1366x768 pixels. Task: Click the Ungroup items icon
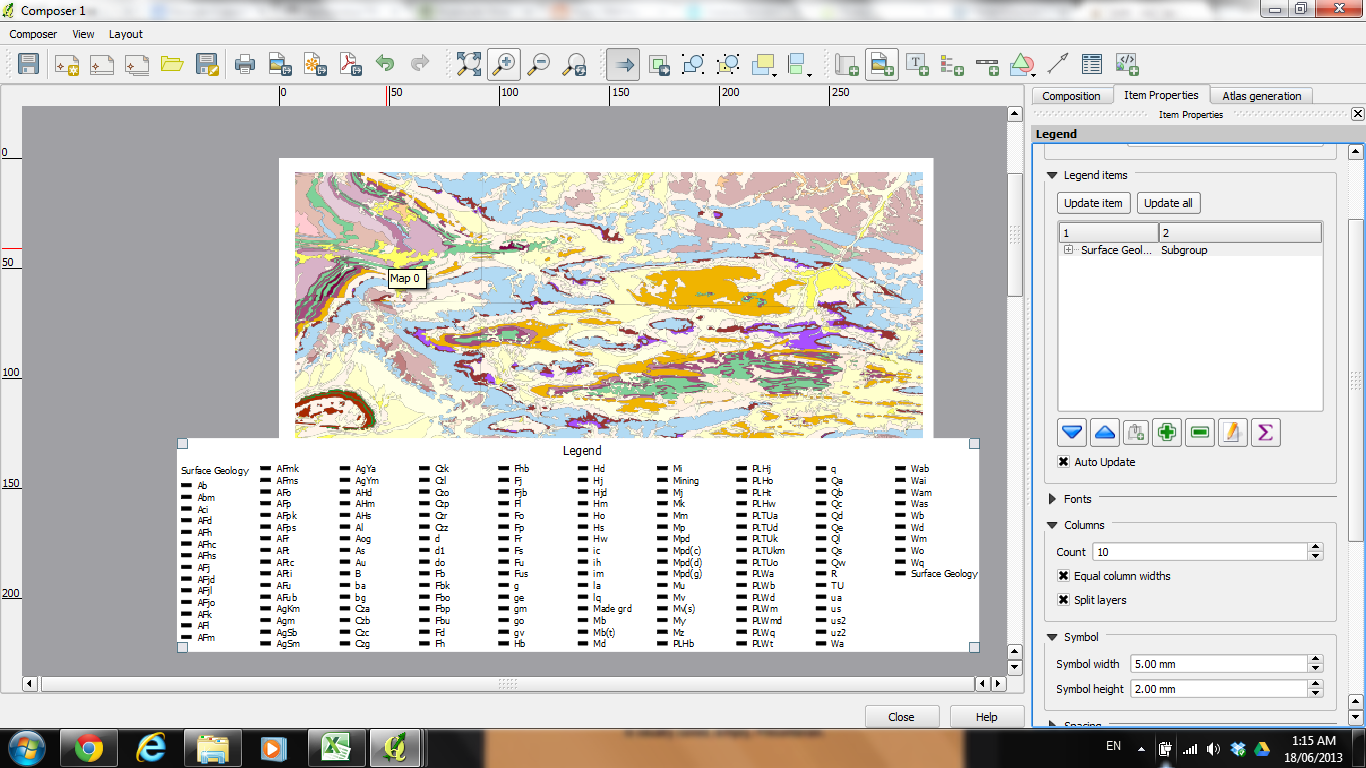click(x=728, y=65)
